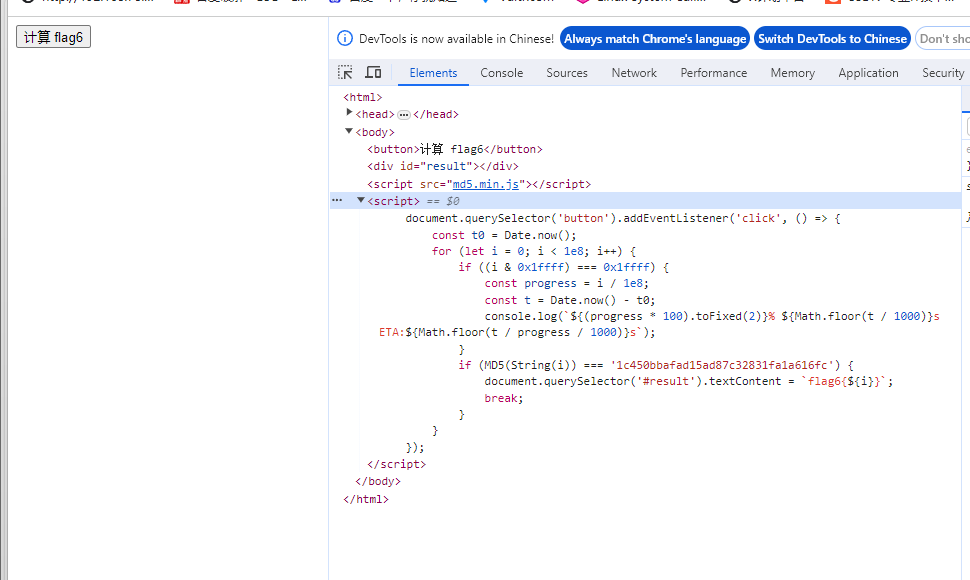Click the 0x1ffff condition line
The height and width of the screenshot is (580, 970).
coord(564,268)
